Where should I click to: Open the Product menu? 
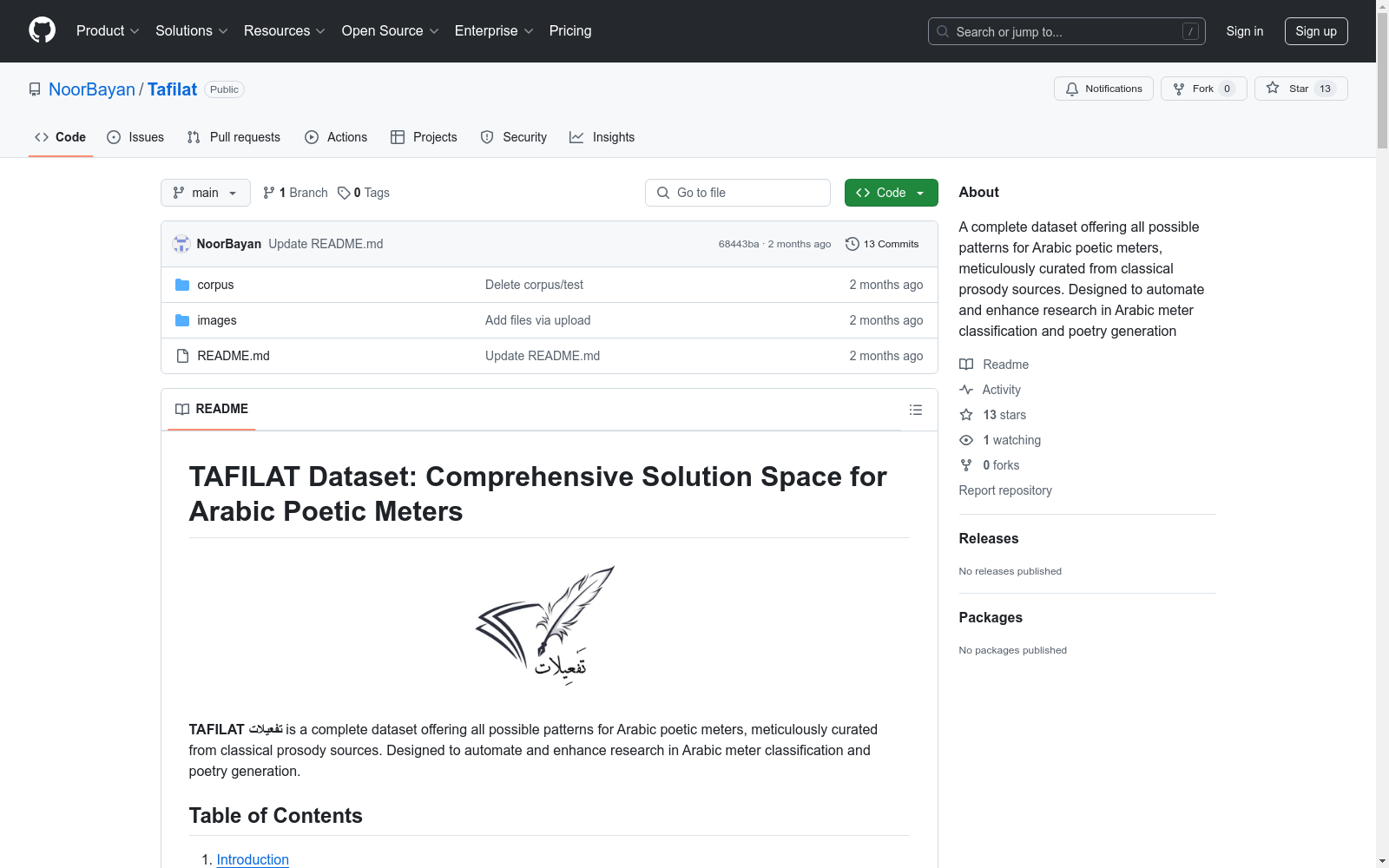(x=108, y=31)
